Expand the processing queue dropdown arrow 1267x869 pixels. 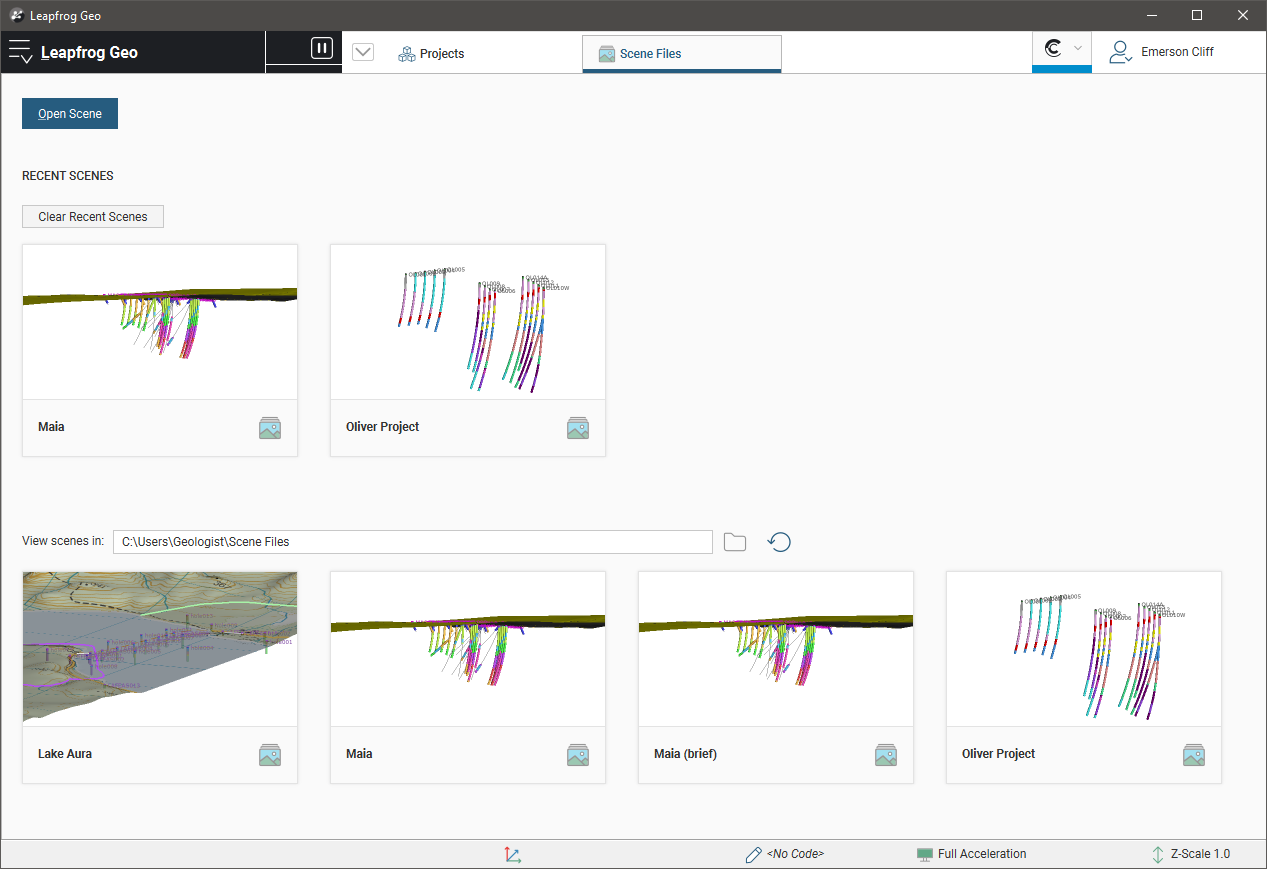tap(363, 52)
